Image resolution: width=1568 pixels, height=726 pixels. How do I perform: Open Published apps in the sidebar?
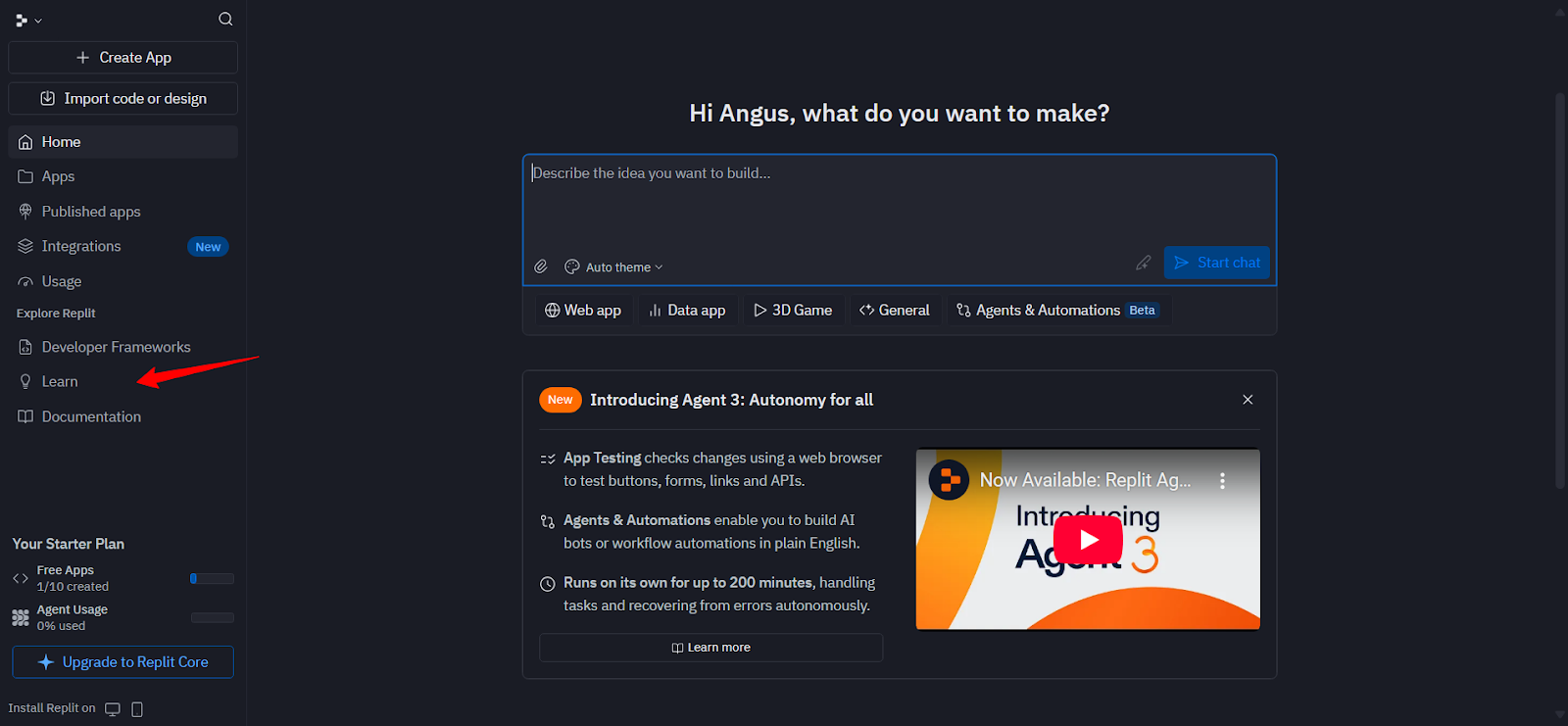(123, 212)
